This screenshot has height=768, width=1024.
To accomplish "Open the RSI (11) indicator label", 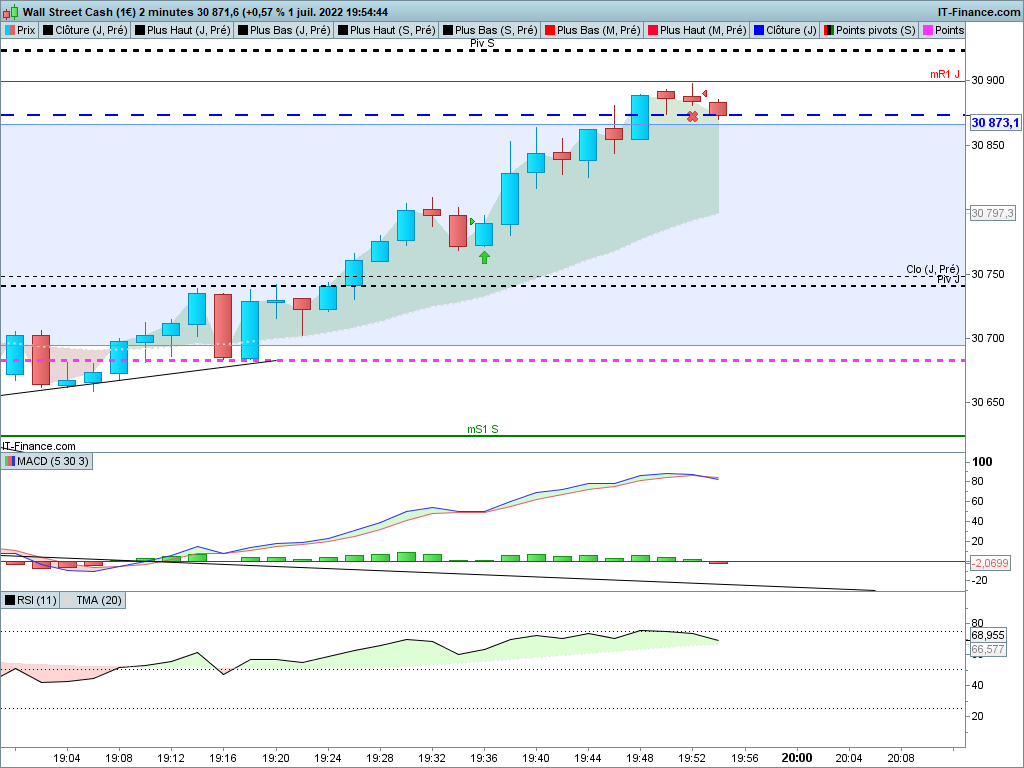I will [x=31, y=600].
